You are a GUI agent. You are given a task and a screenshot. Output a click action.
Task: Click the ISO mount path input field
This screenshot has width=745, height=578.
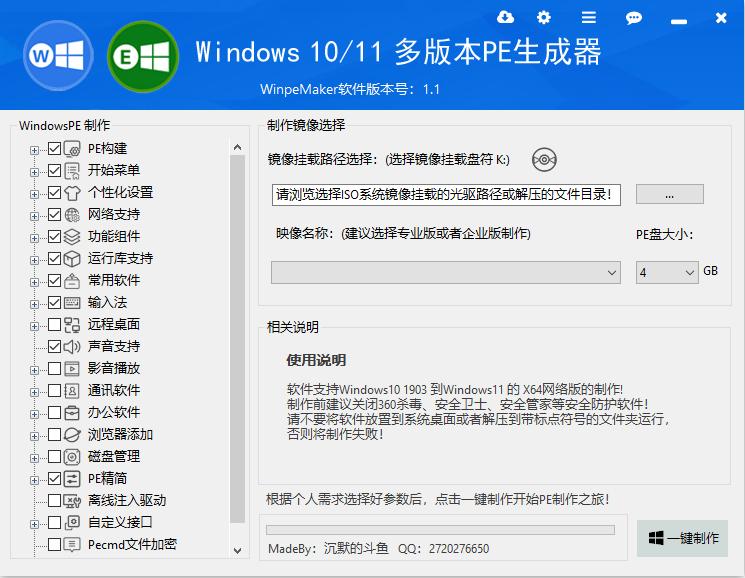[446, 195]
